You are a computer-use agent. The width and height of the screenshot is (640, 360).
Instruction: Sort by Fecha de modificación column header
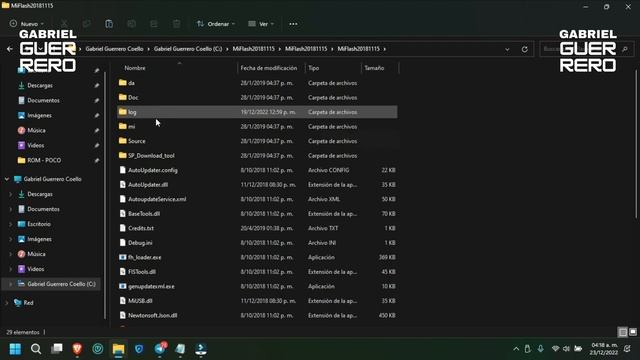[269, 68]
